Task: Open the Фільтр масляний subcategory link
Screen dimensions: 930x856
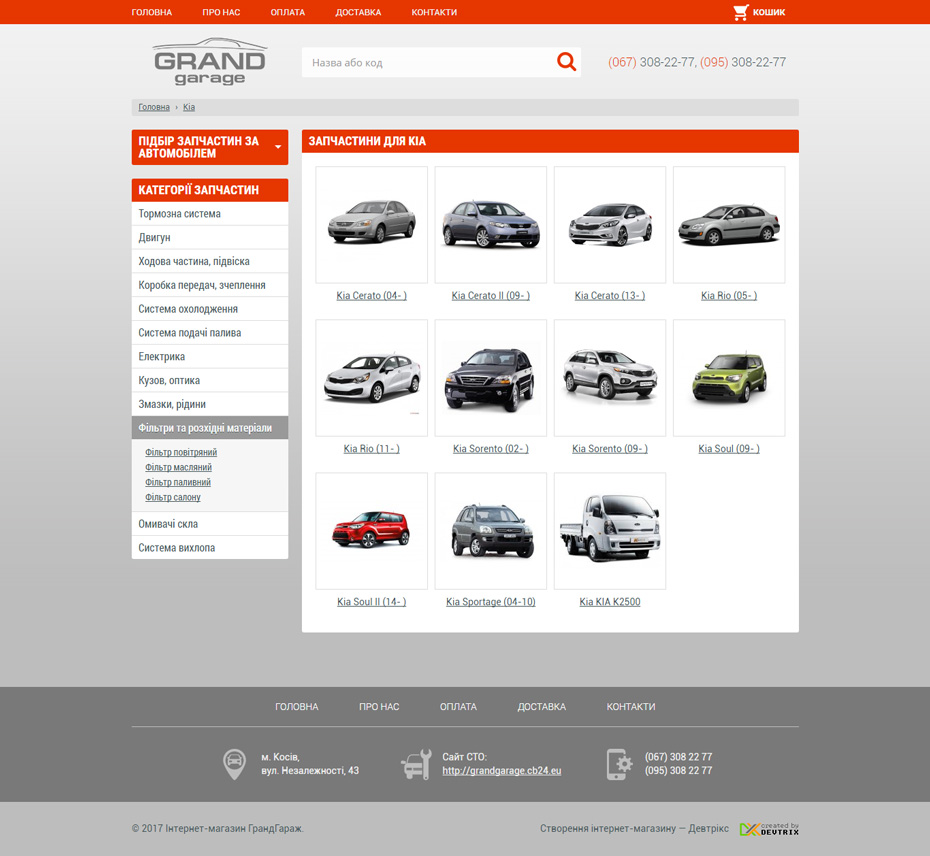Action: 179,467
